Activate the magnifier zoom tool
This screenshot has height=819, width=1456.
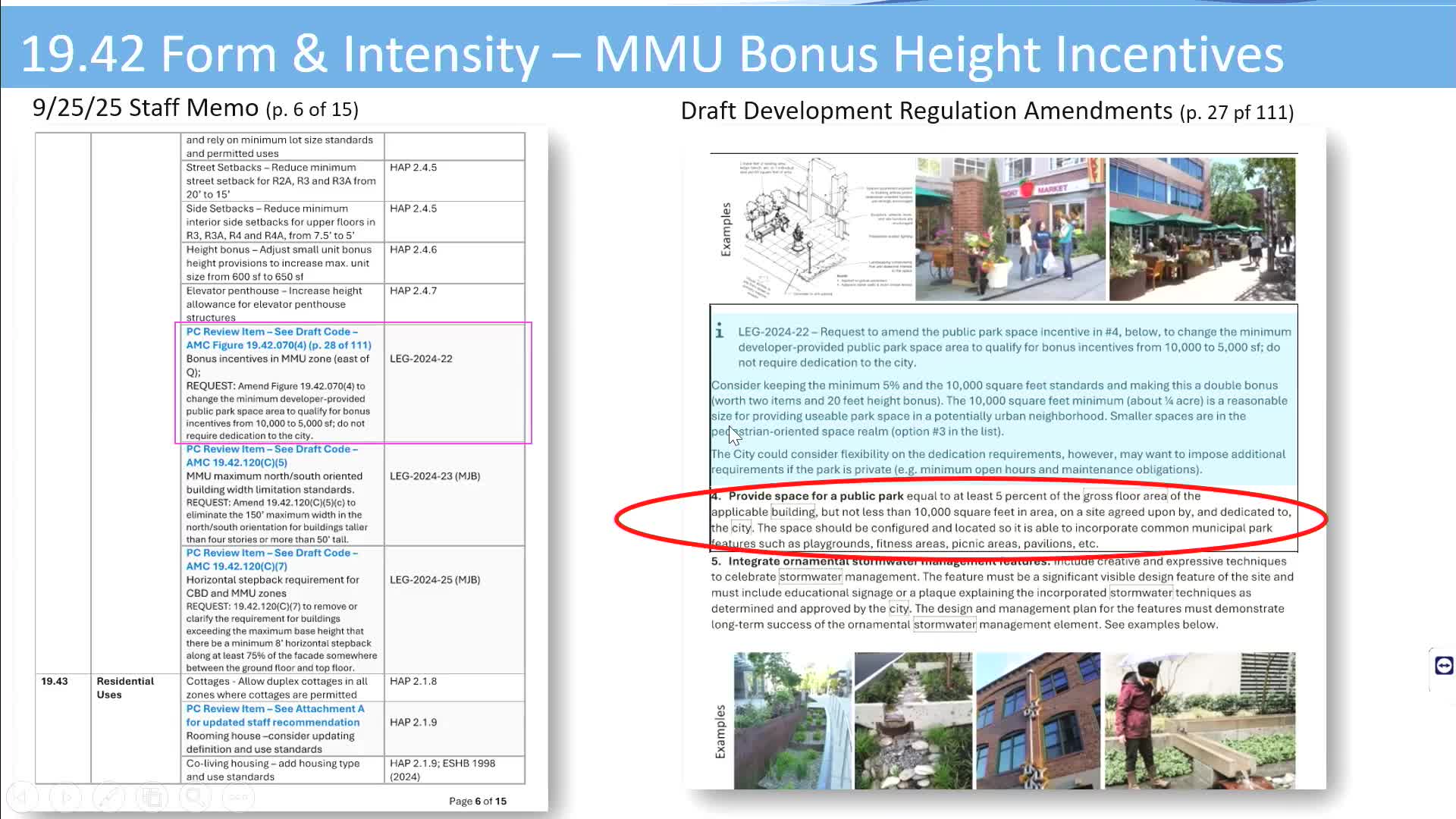pos(195,797)
